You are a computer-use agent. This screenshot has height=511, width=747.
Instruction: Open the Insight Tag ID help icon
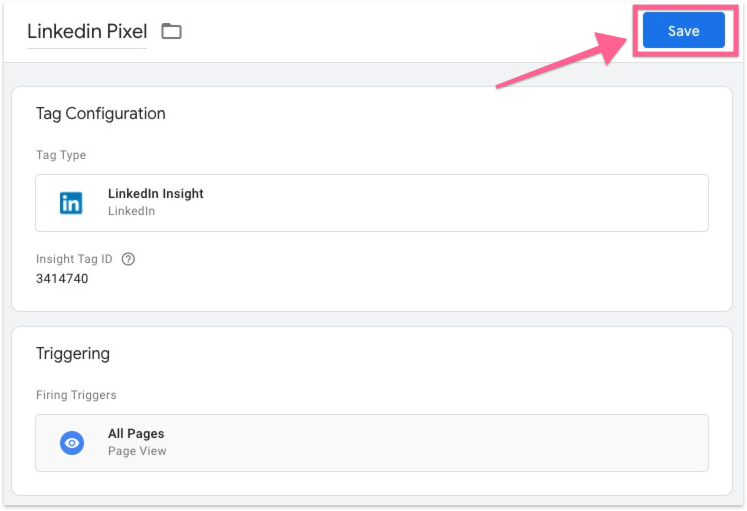[128, 259]
